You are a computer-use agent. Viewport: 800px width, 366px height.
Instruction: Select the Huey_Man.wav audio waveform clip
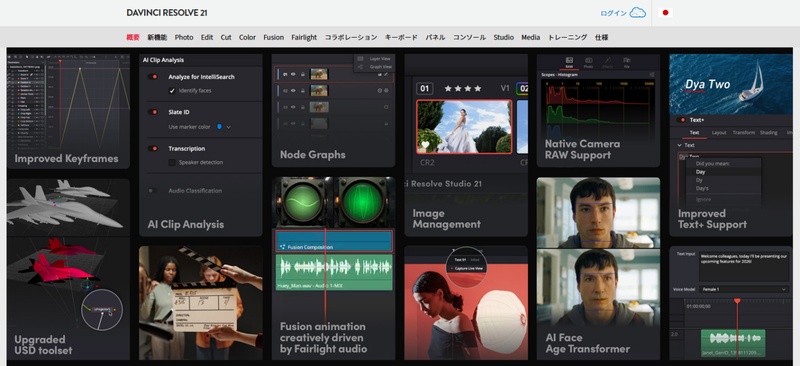point(334,272)
